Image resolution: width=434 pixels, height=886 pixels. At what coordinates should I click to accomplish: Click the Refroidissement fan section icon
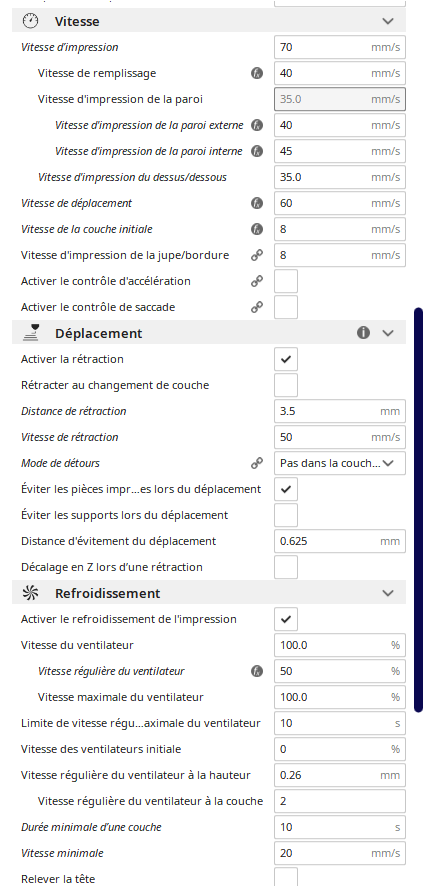click(30, 593)
